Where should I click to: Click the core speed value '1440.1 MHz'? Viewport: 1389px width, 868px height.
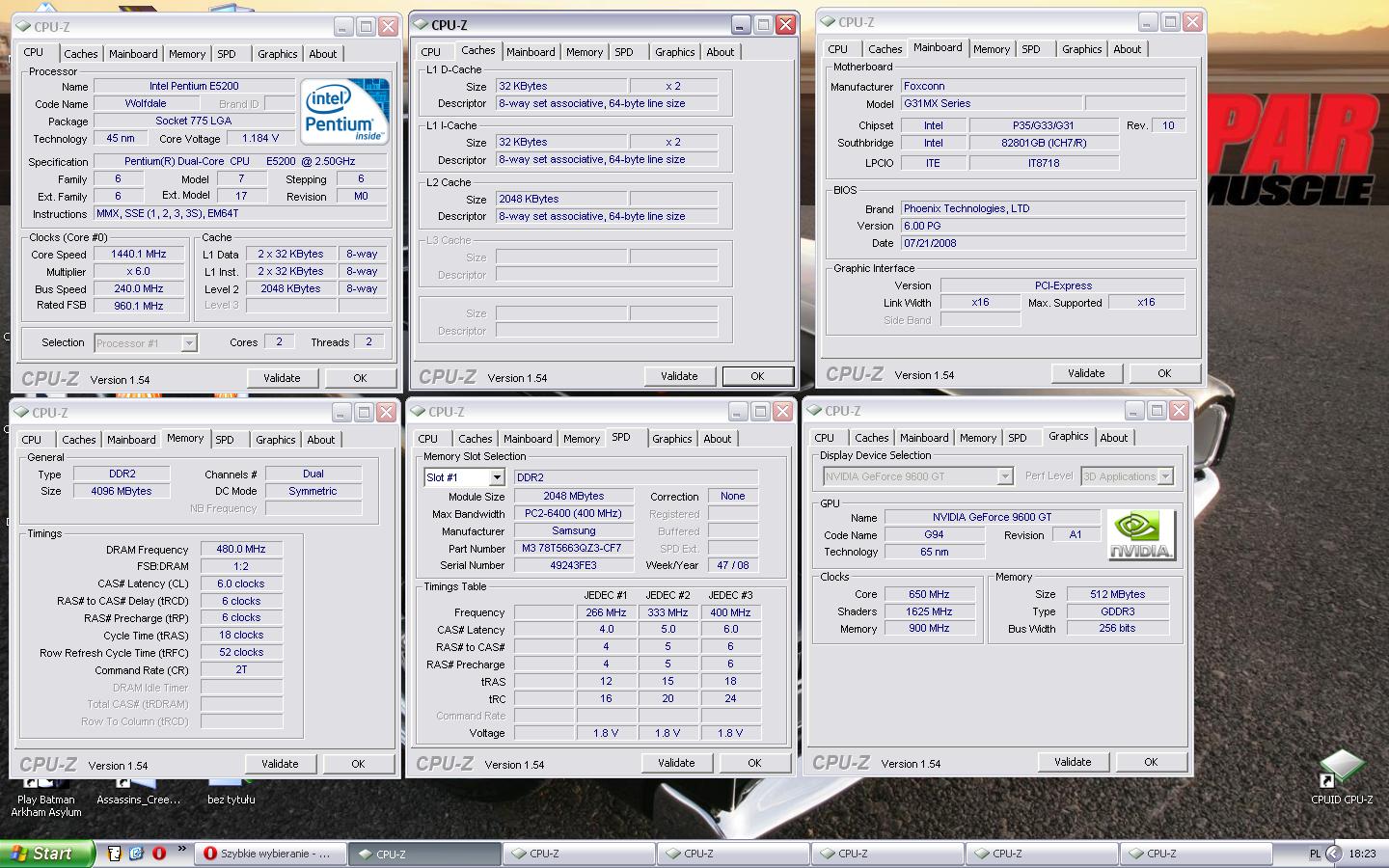[x=139, y=254]
